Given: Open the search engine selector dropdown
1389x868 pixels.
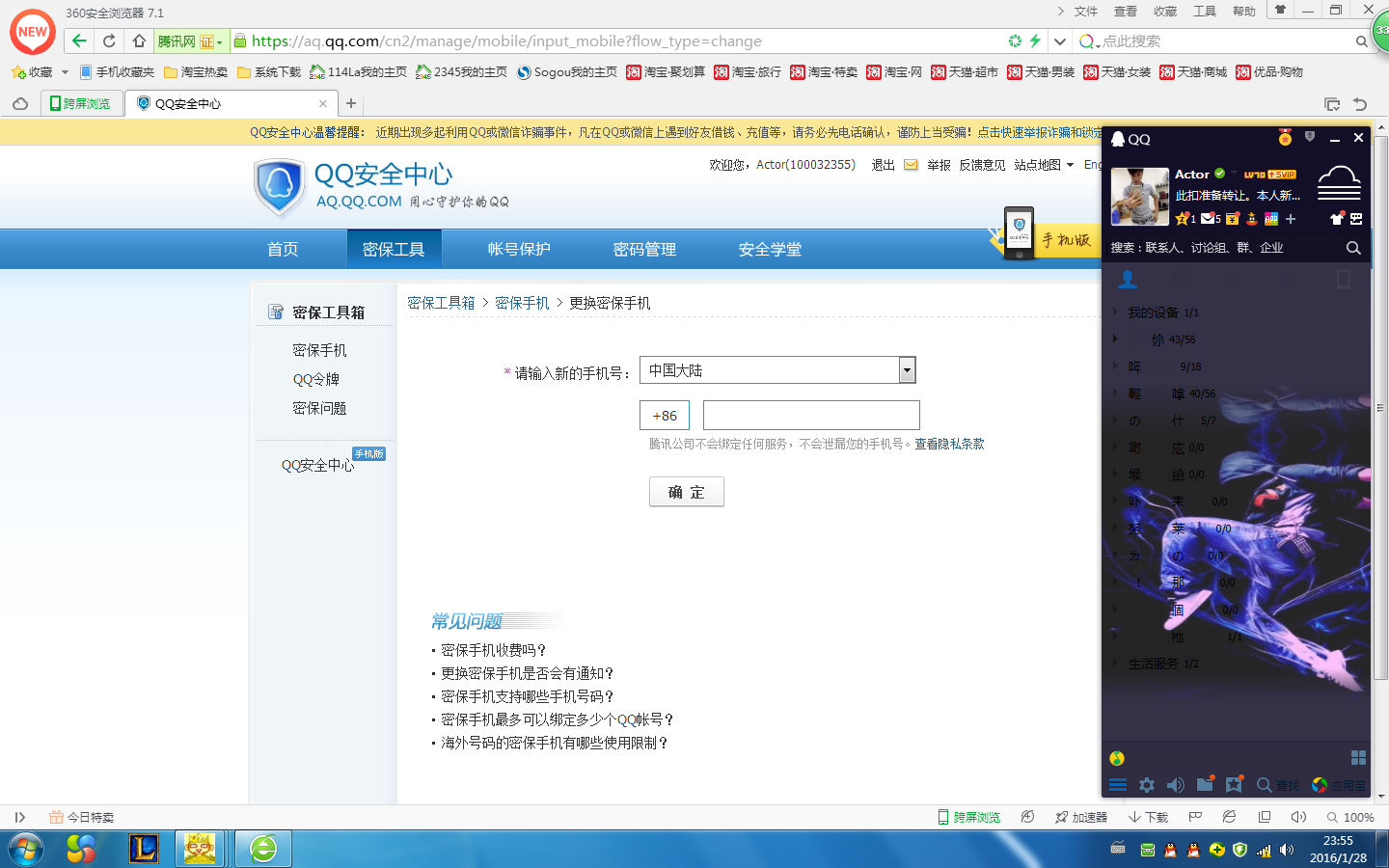Looking at the screenshot, I should [x=1089, y=41].
